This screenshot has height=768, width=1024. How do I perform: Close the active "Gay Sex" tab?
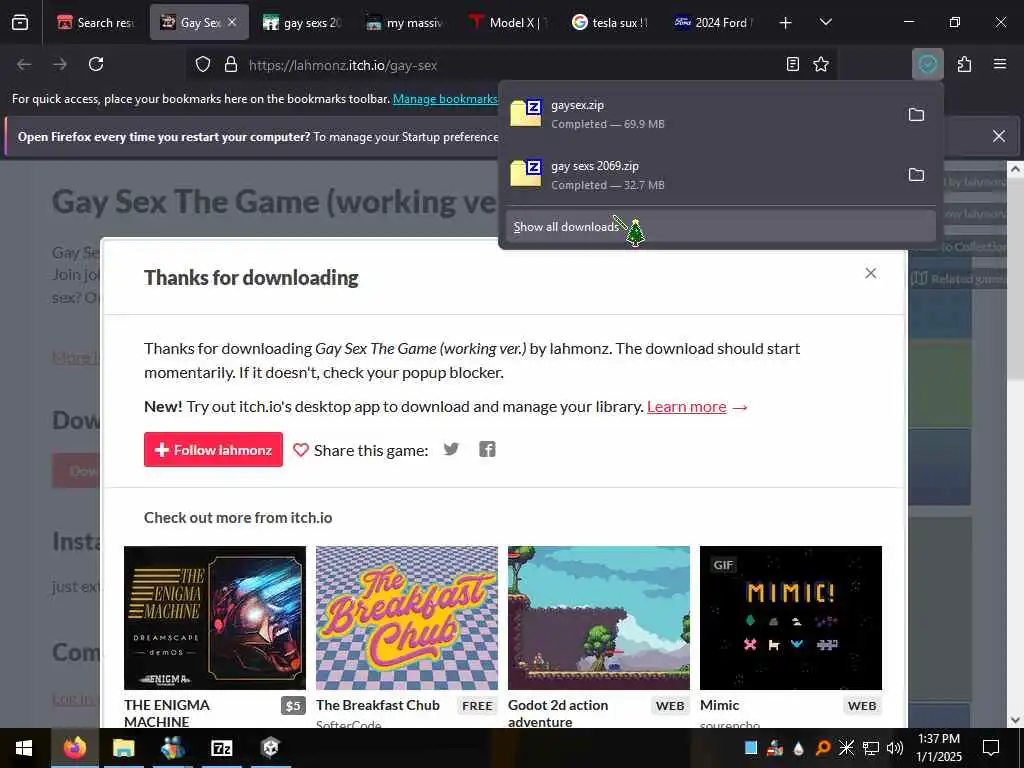232,22
